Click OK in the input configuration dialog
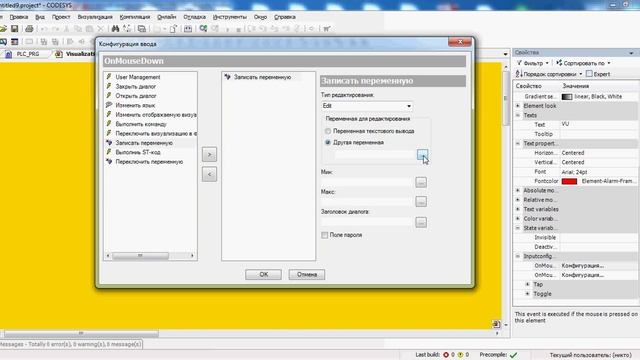The height and width of the screenshot is (360, 640). point(263,274)
